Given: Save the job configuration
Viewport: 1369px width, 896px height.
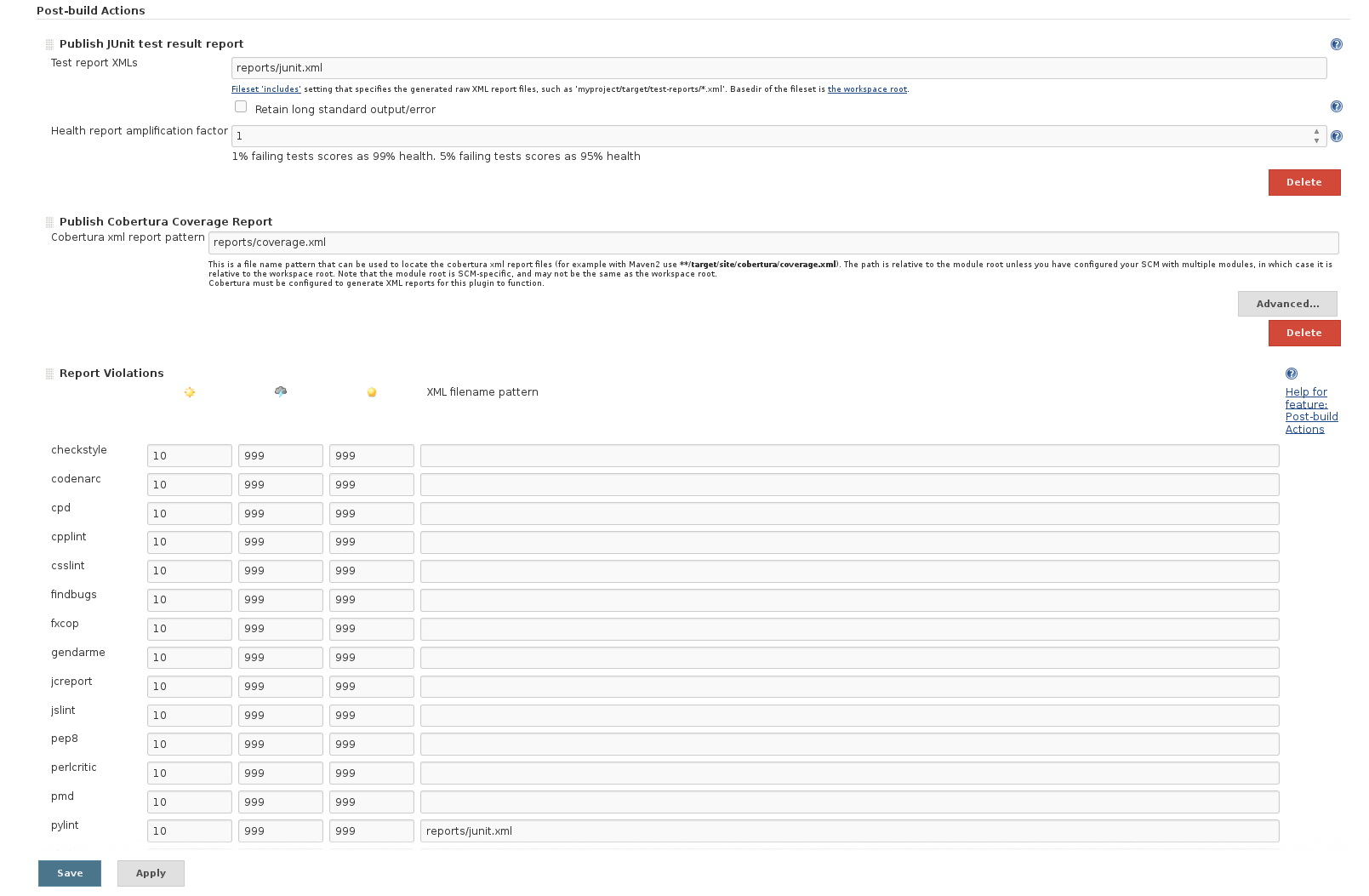Looking at the screenshot, I should (x=70, y=873).
